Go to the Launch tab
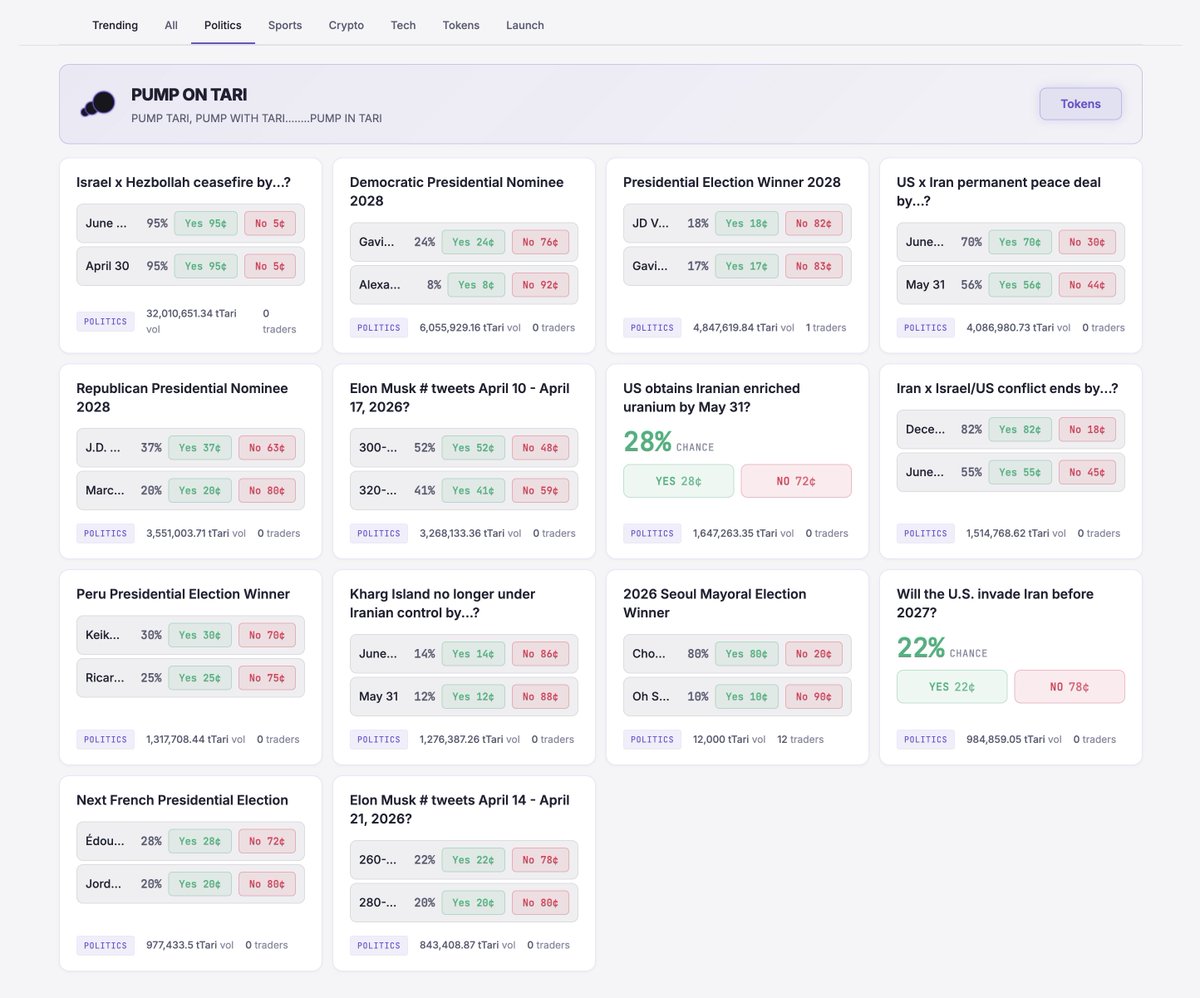Screen dimensions: 1200x998 point(525,25)
